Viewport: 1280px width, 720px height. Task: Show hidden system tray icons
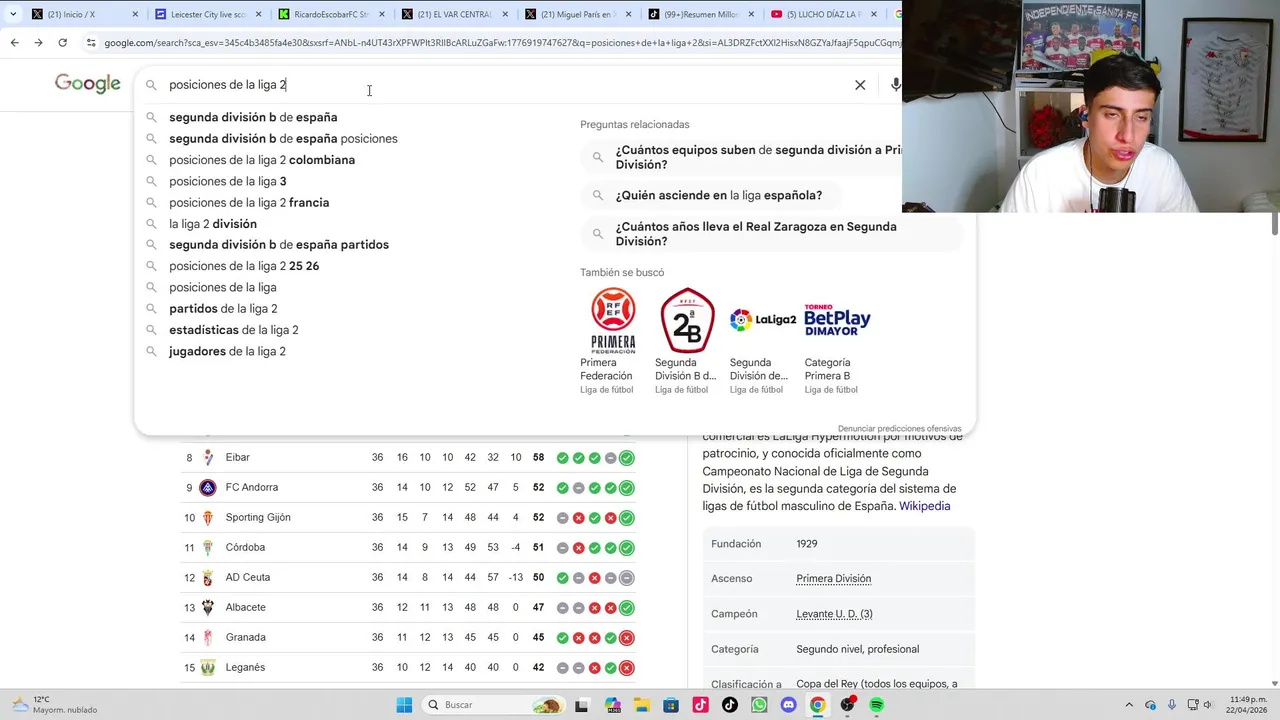coord(1129,705)
